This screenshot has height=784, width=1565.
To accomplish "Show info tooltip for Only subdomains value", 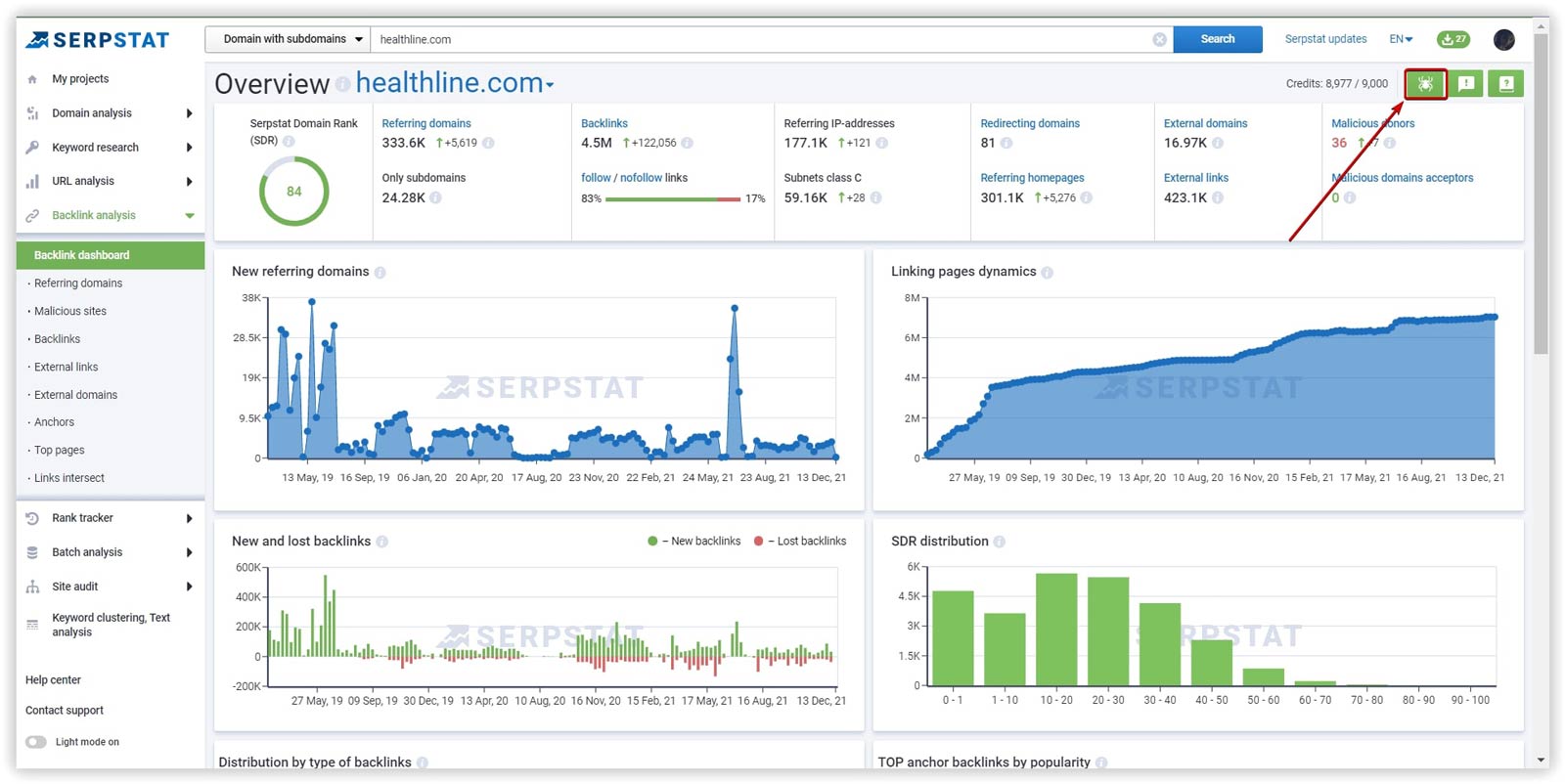I will click(435, 197).
